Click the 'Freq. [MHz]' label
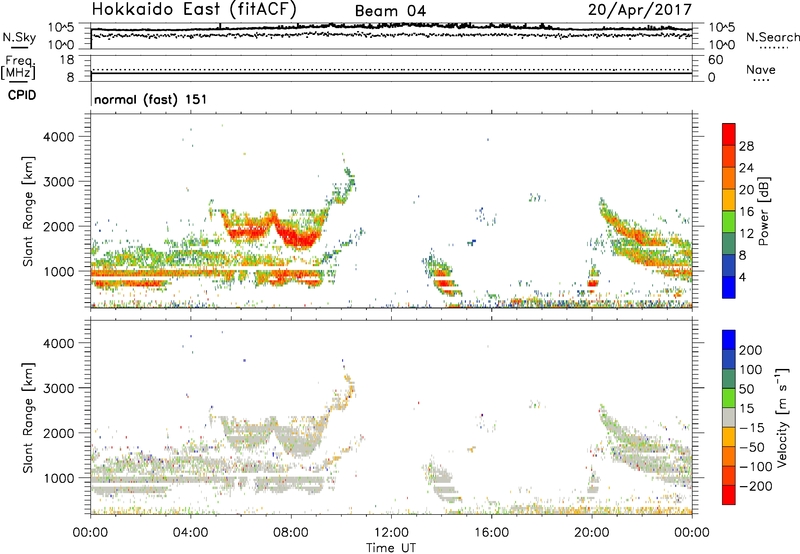This screenshot has height=554, width=800. [19, 67]
